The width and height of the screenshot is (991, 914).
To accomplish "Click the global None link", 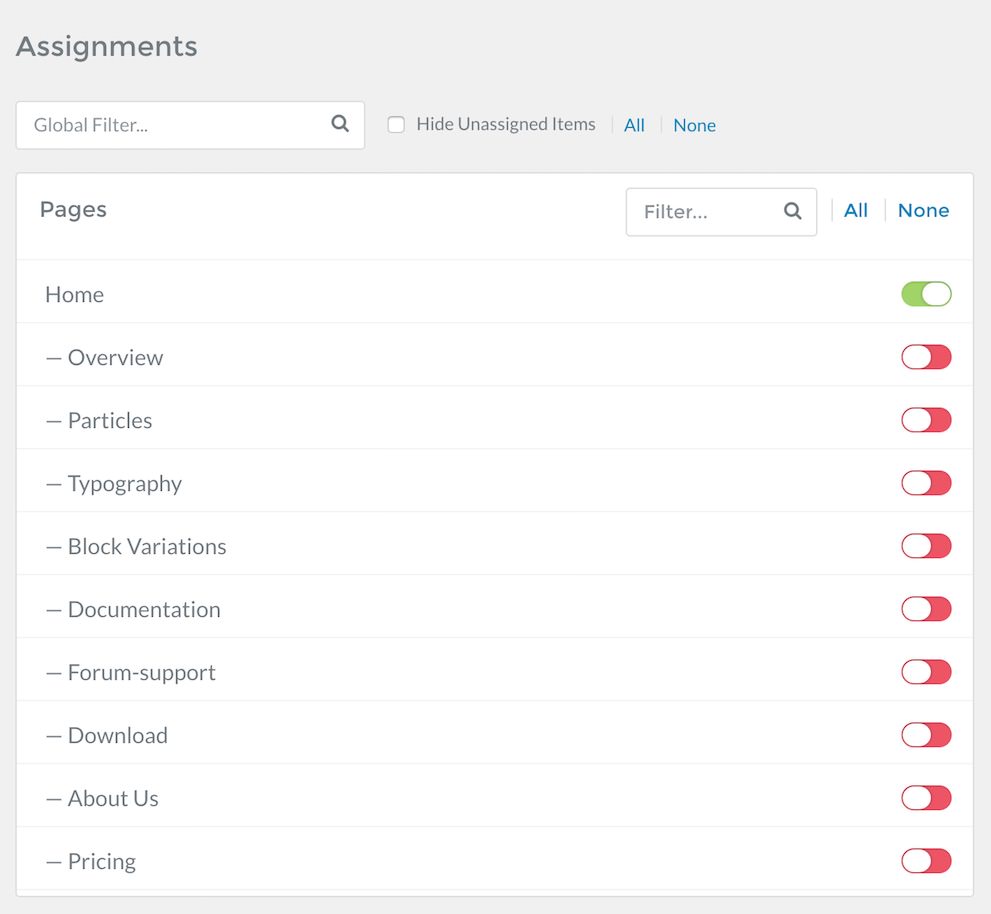I will pos(694,125).
